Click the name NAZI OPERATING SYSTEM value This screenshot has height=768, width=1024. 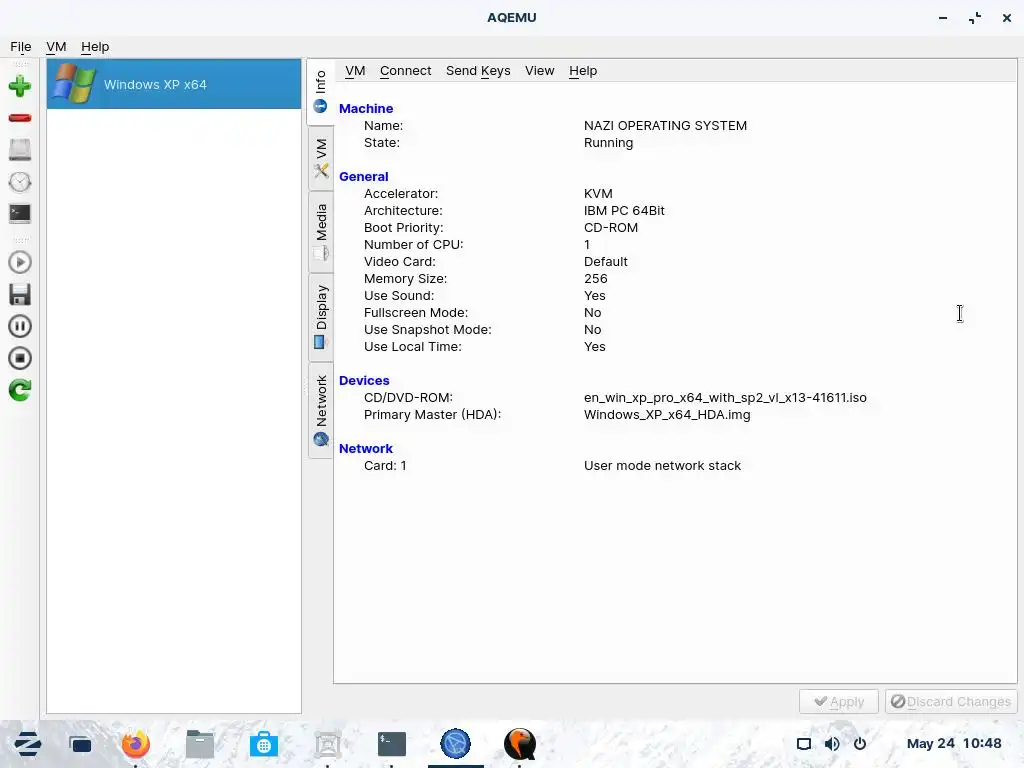click(665, 125)
